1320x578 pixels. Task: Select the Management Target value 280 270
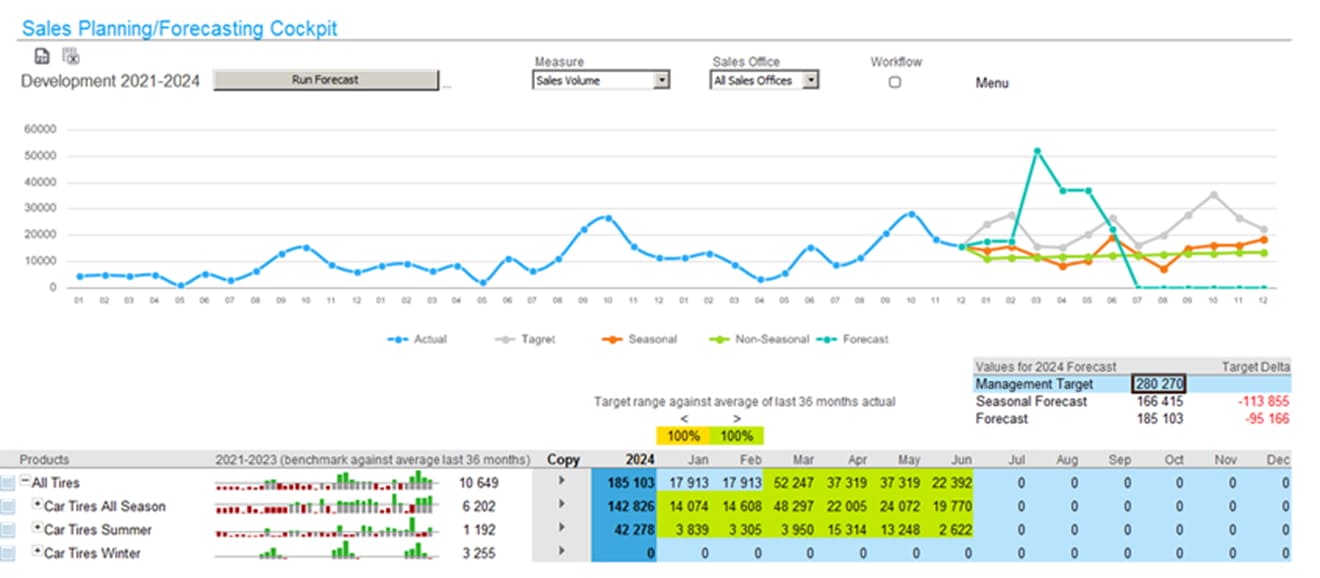(x=1158, y=384)
